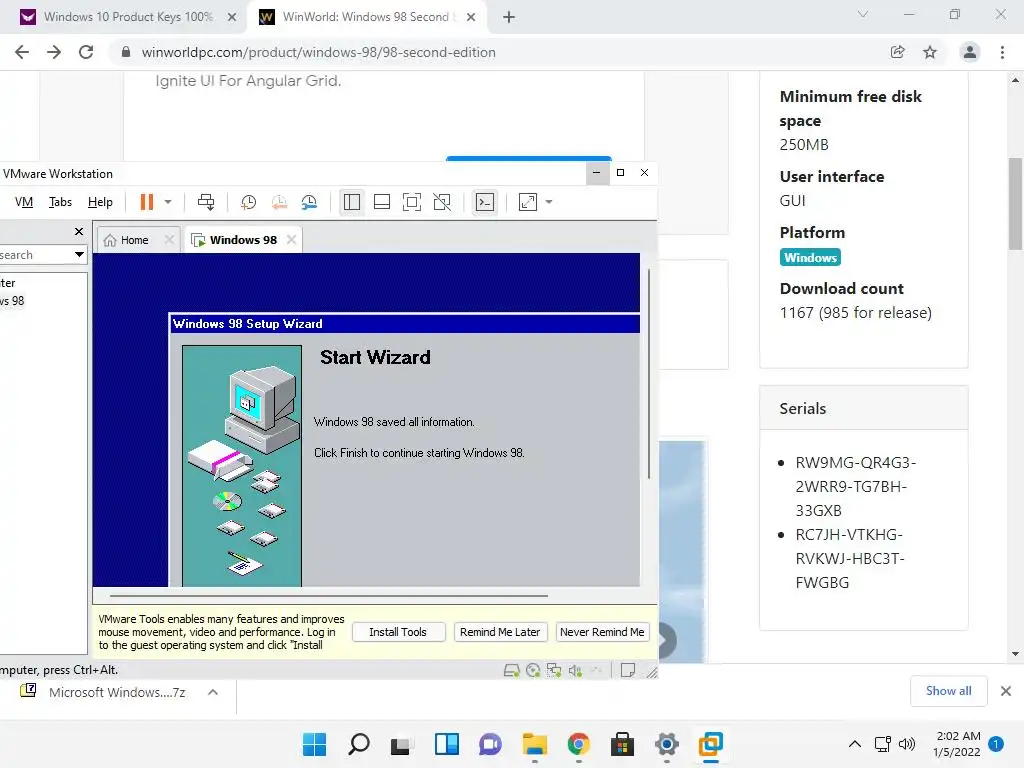The height and width of the screenshot is (768, 1024).
Task: Send Ctrl+Alt+Del to the virtual machine
Action: coord(206,202)
